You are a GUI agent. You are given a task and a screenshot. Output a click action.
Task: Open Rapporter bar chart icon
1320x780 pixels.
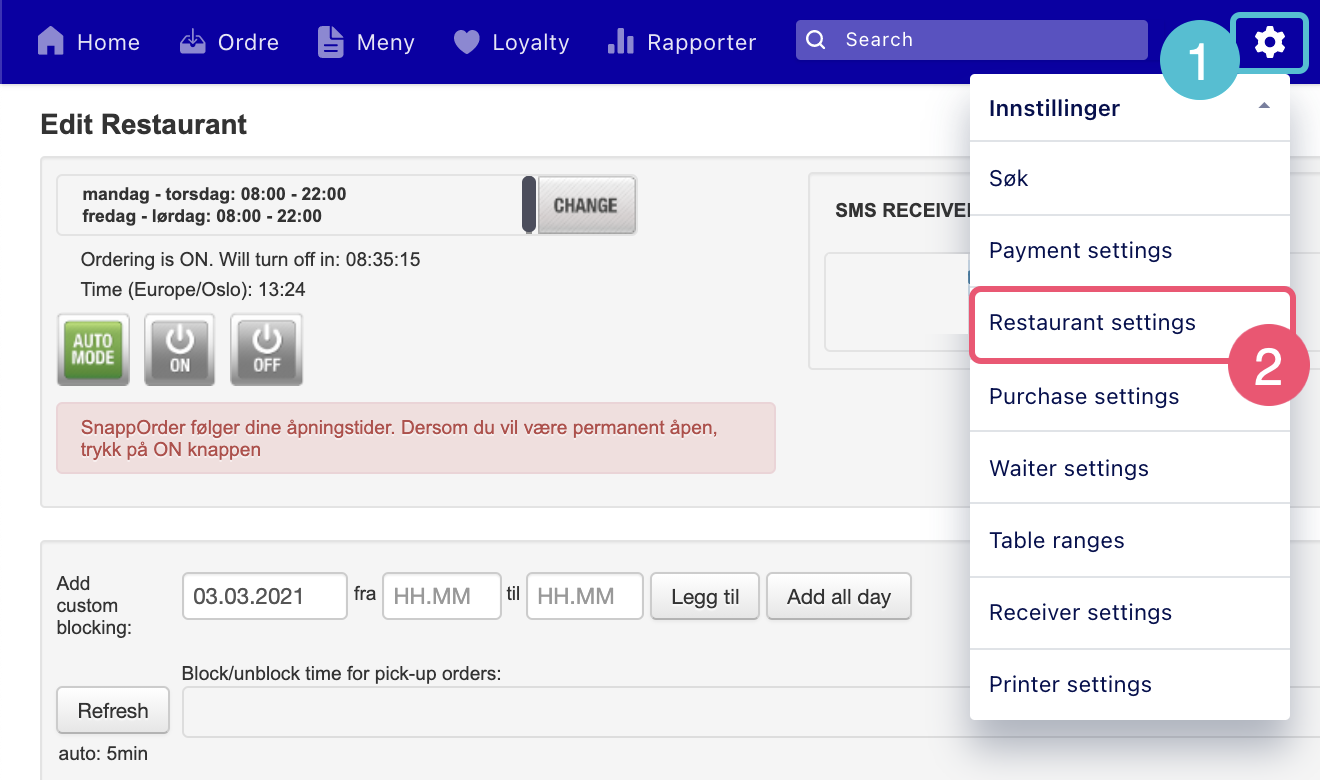621,42
